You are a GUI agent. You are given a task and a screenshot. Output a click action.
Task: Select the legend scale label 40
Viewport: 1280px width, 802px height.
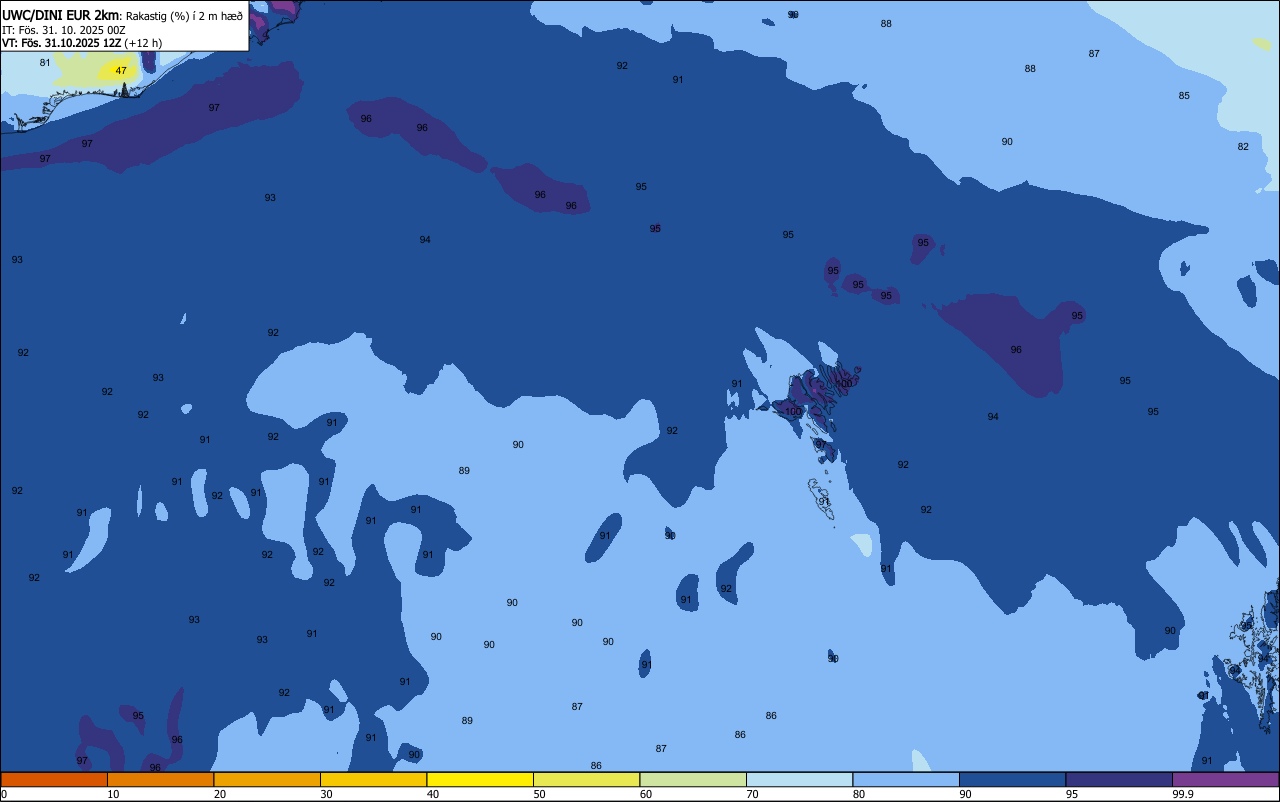433,794
